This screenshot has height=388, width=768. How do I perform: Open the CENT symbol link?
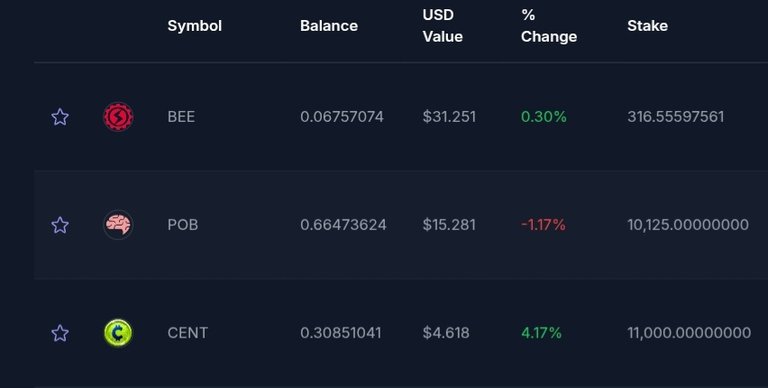click(188, 333)
